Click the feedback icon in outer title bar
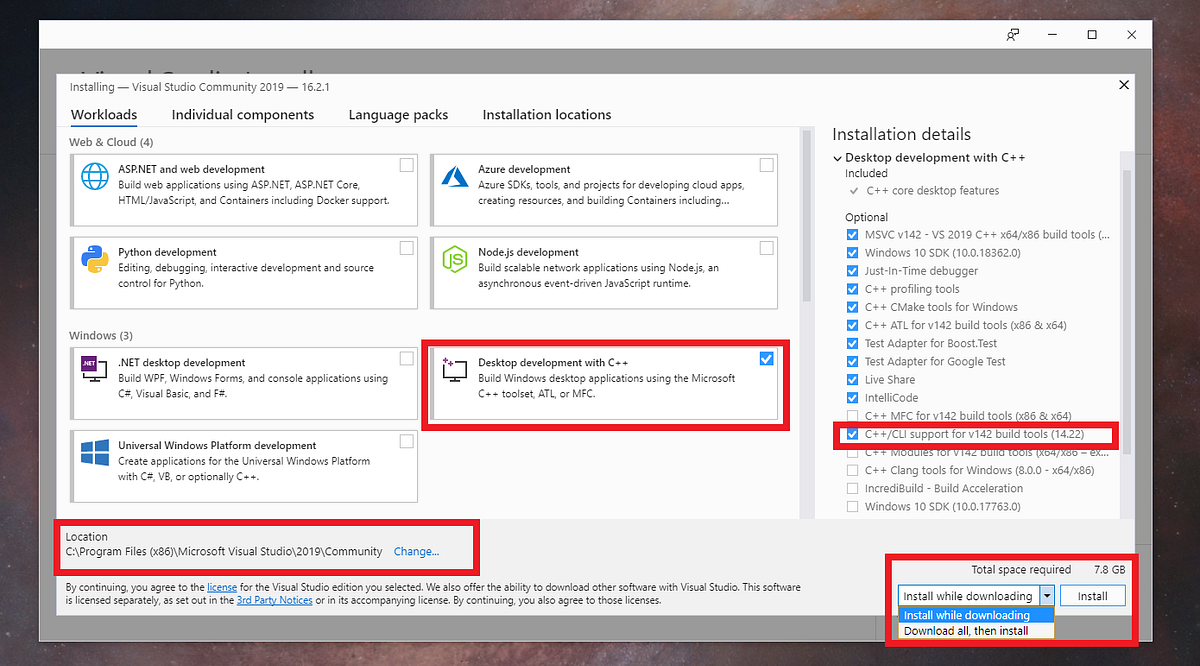The width and height of the screenshot is (1200, 666). tap(1013, 35)
